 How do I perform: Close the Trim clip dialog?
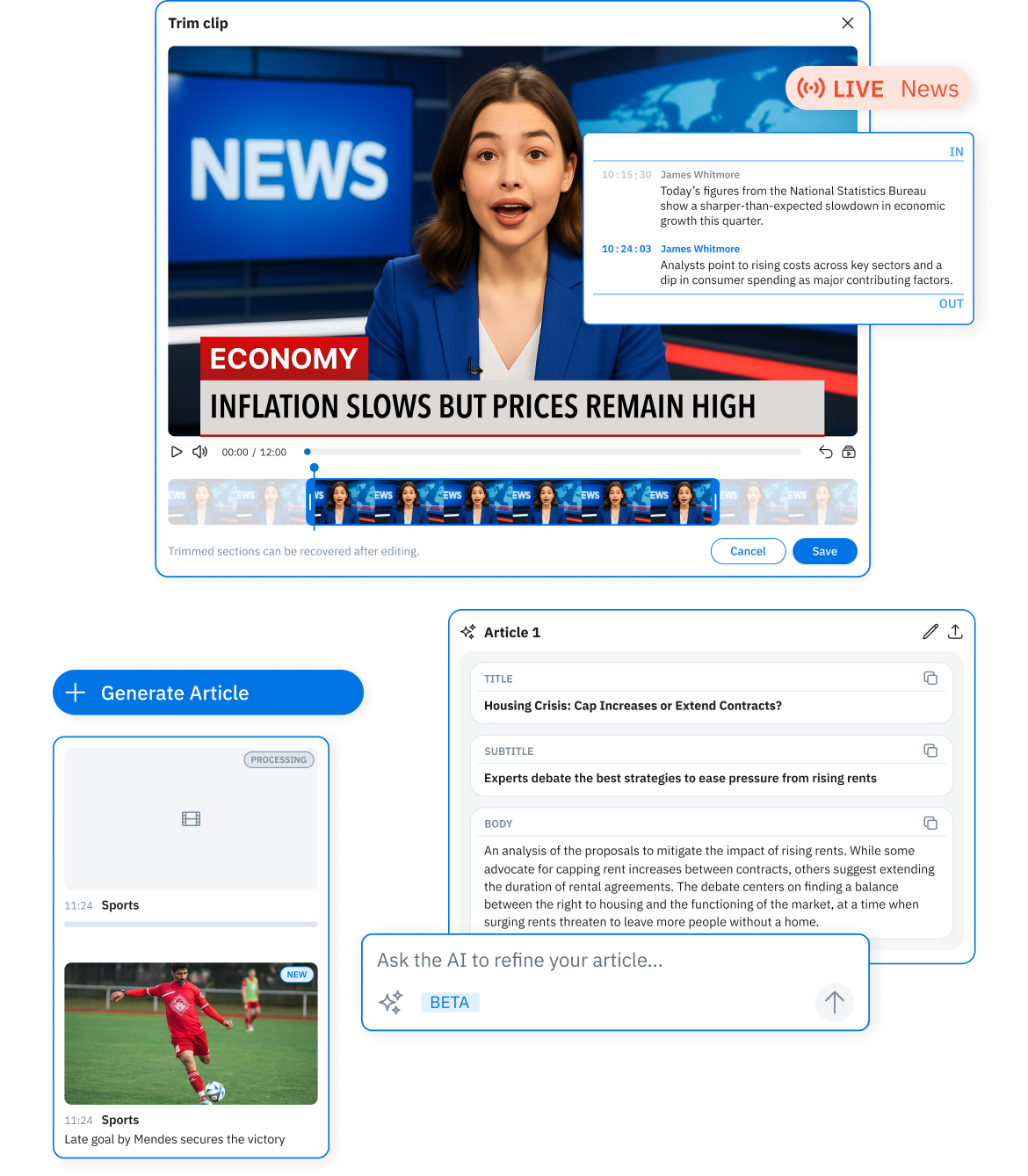(x=847, y=23)
